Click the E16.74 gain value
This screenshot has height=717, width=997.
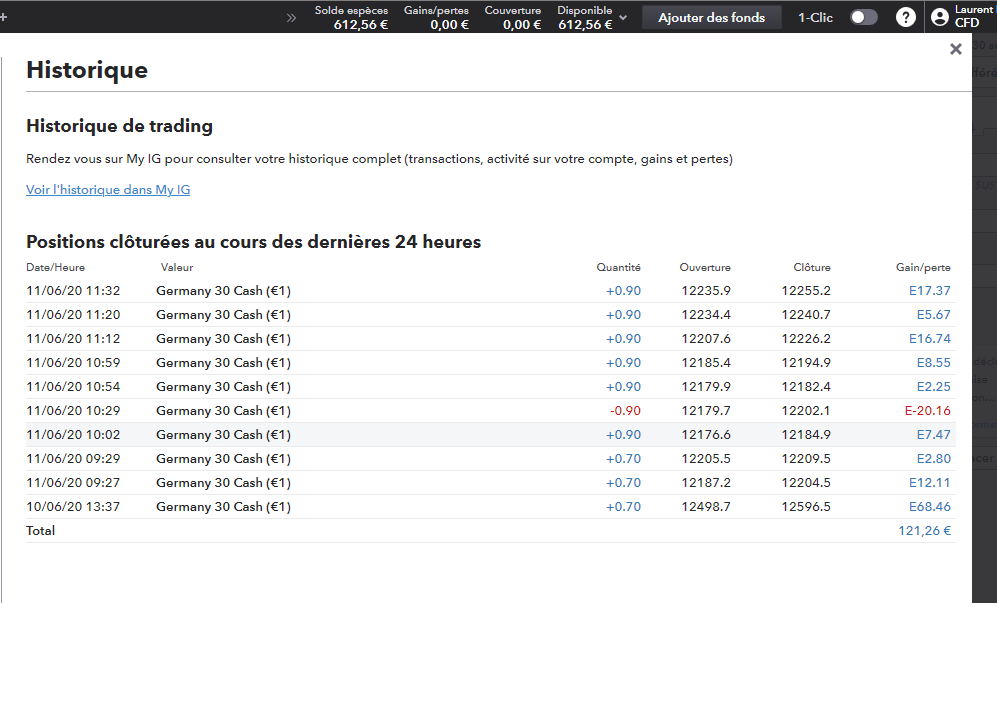pyautogui.click(x=930, y=339)
